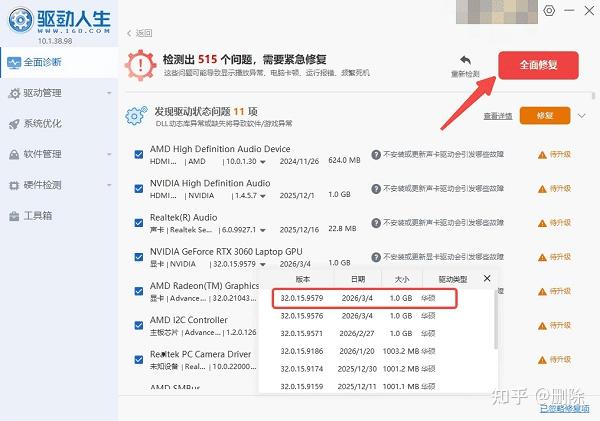Image resolution: width=600 pixels, height=421 pixels.
Task: Click 待升级 warning on Realtek(R) Audio row
Action: pos(554,223)
